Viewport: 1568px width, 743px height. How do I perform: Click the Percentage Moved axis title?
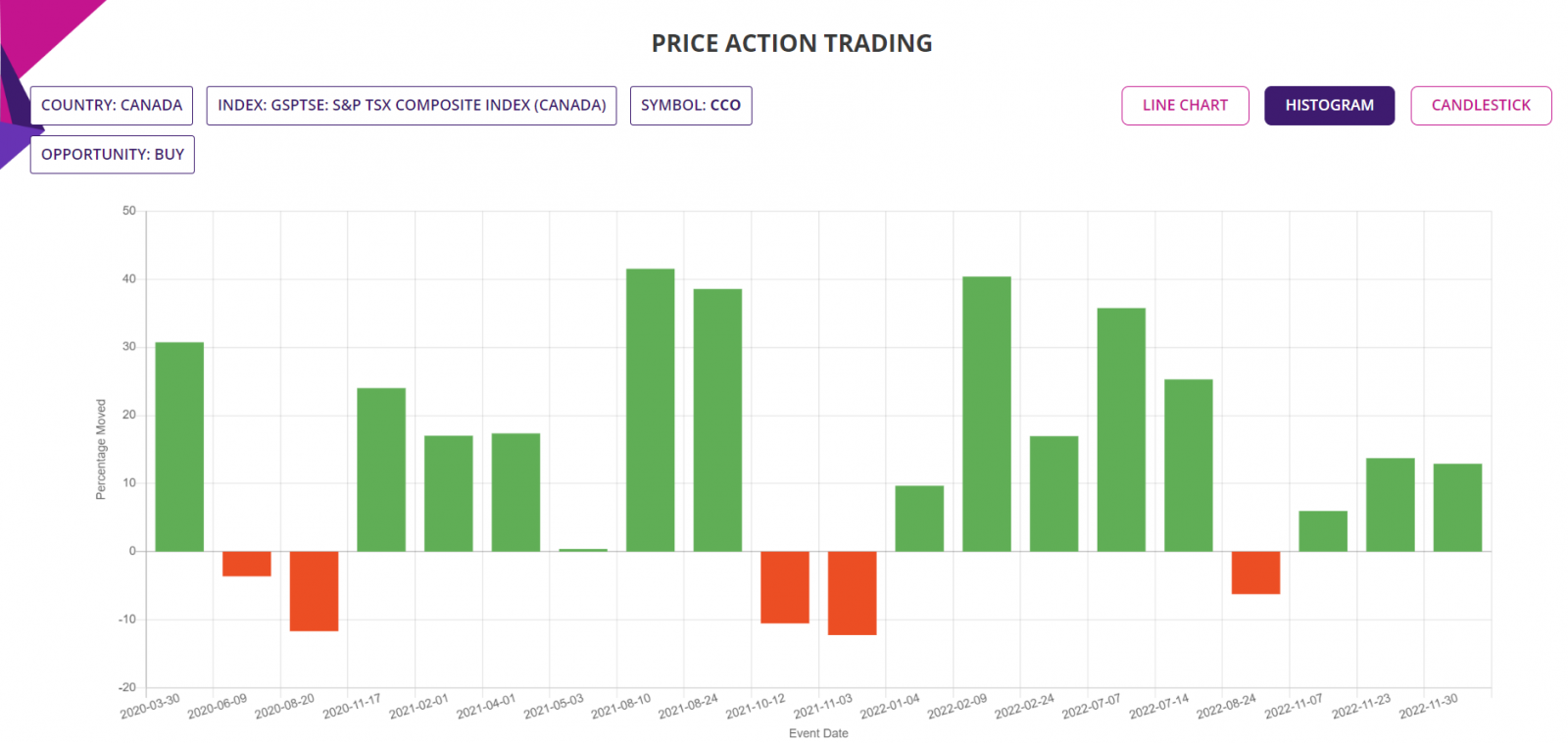point(101,450)
